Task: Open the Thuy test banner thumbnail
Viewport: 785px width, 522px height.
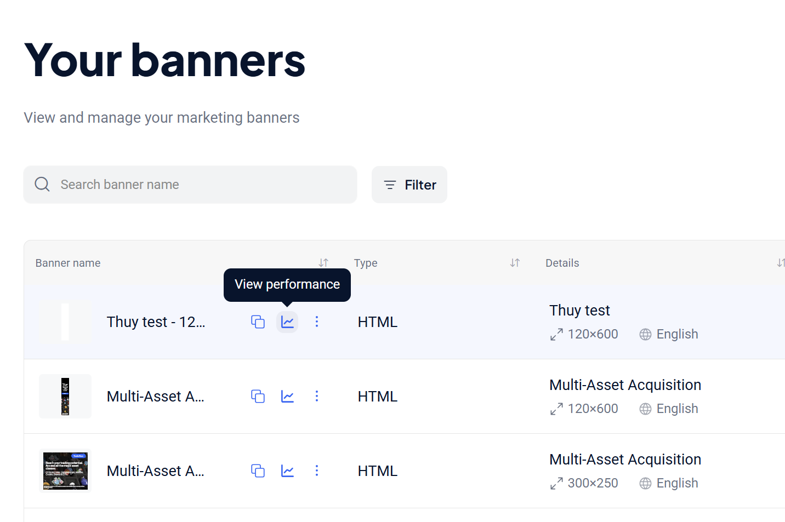Action: point(65,322)
